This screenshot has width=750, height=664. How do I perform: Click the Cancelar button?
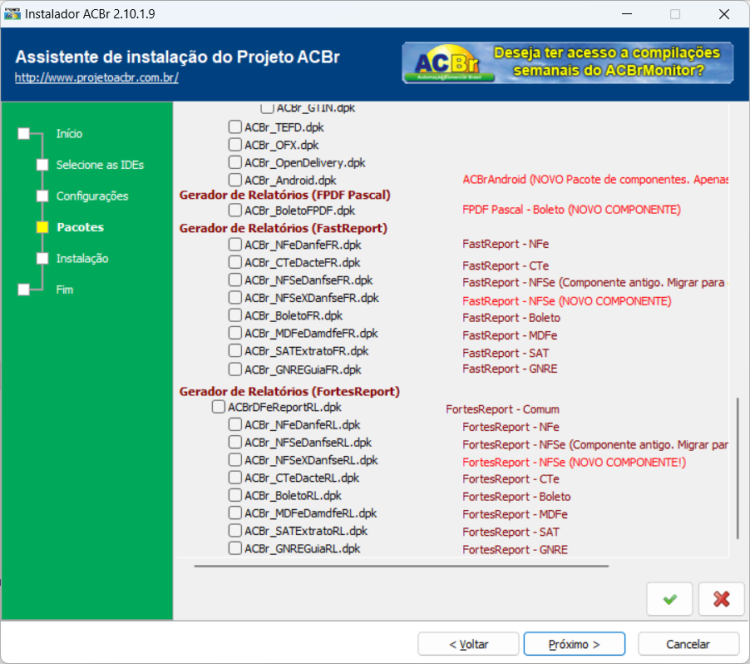(x=688, y=644)
